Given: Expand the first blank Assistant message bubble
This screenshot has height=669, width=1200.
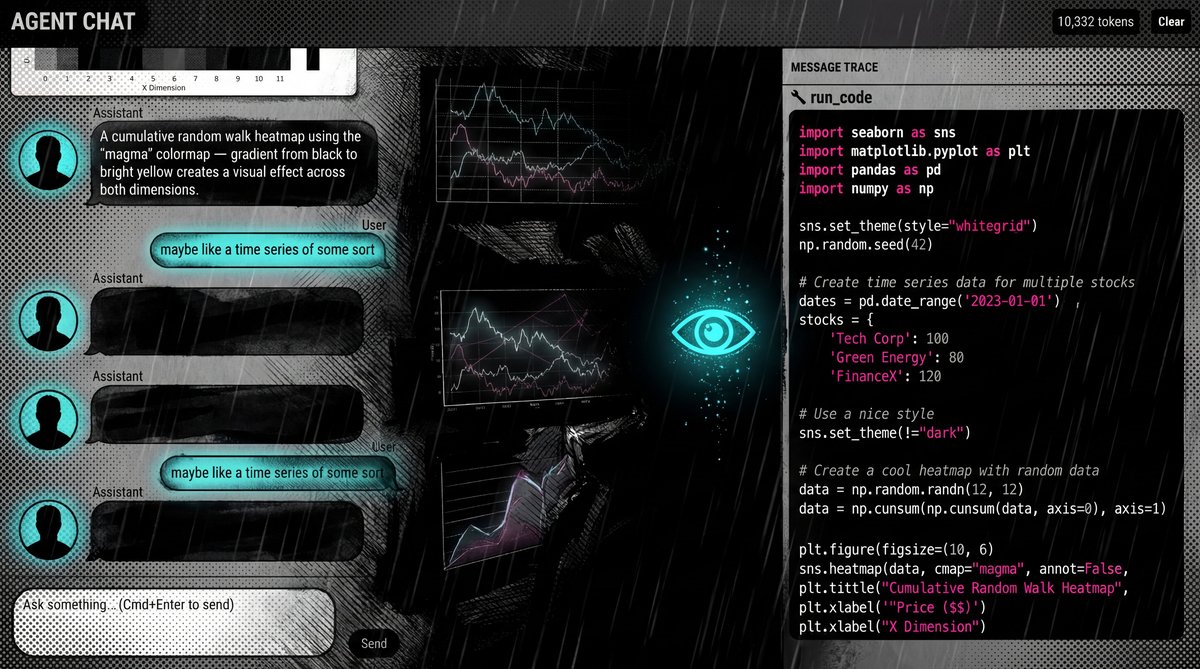Looking at the screenshot, I should (226, 320).
